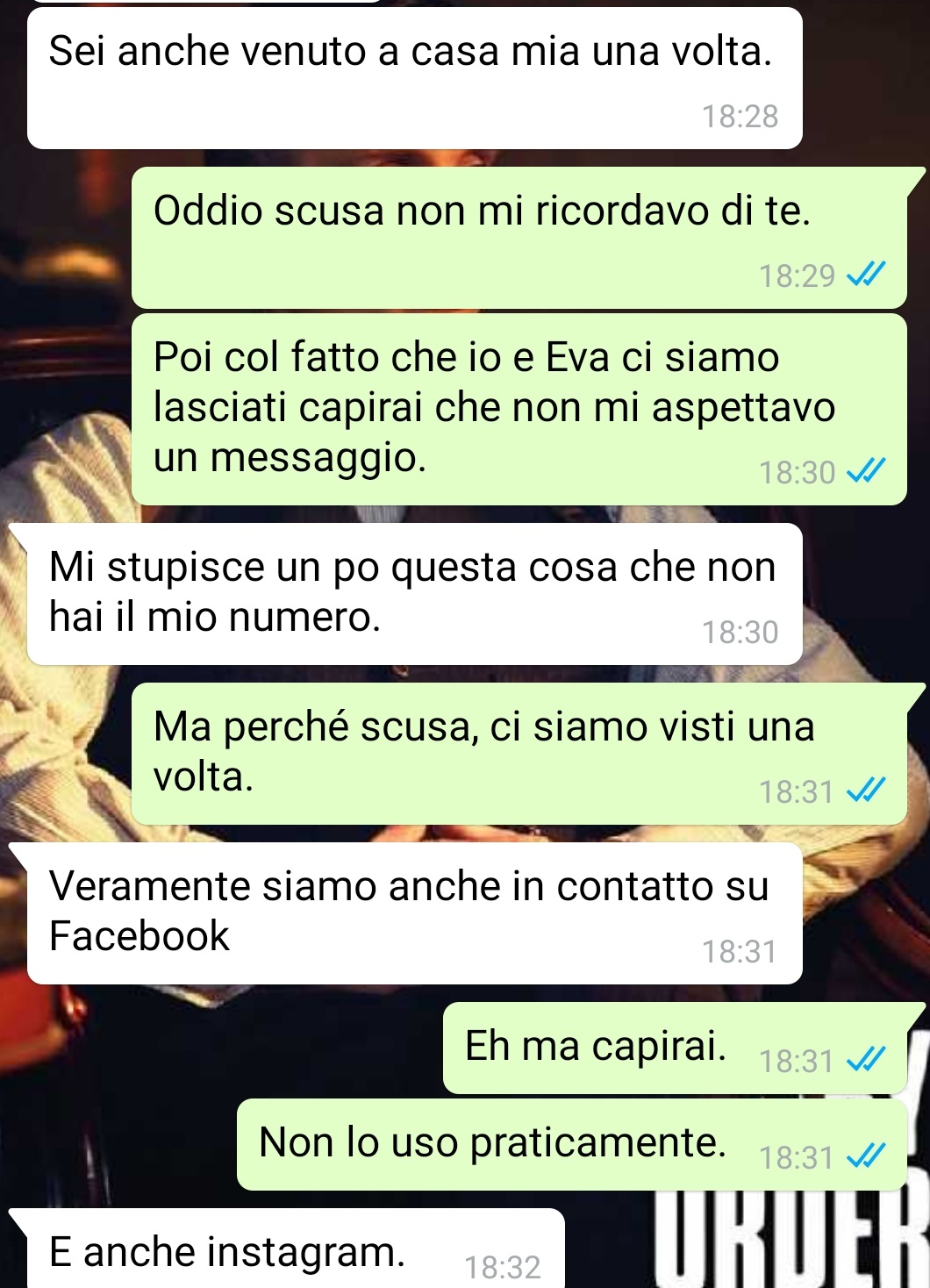Tap read receipt ticks on 18:30 message
Screen dimensions: 930x1288
coord(866,471)
